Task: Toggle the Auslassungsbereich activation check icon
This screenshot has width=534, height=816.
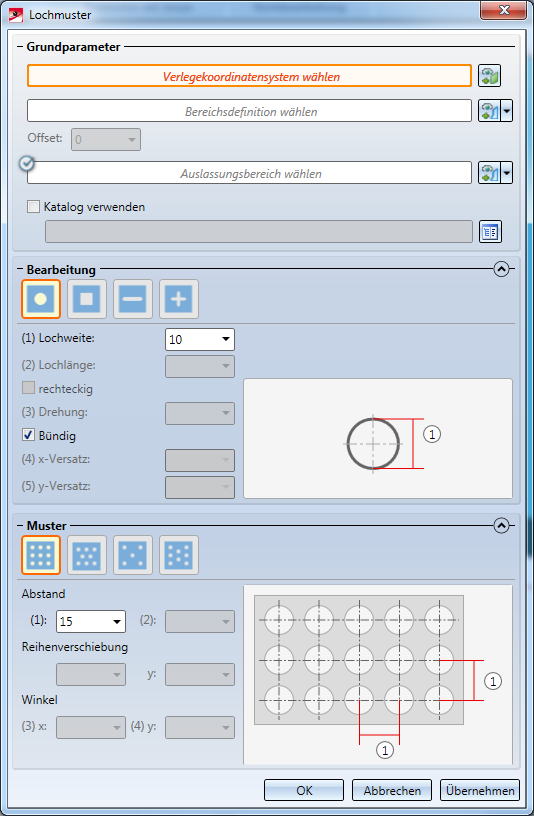Action: [27, 163]
